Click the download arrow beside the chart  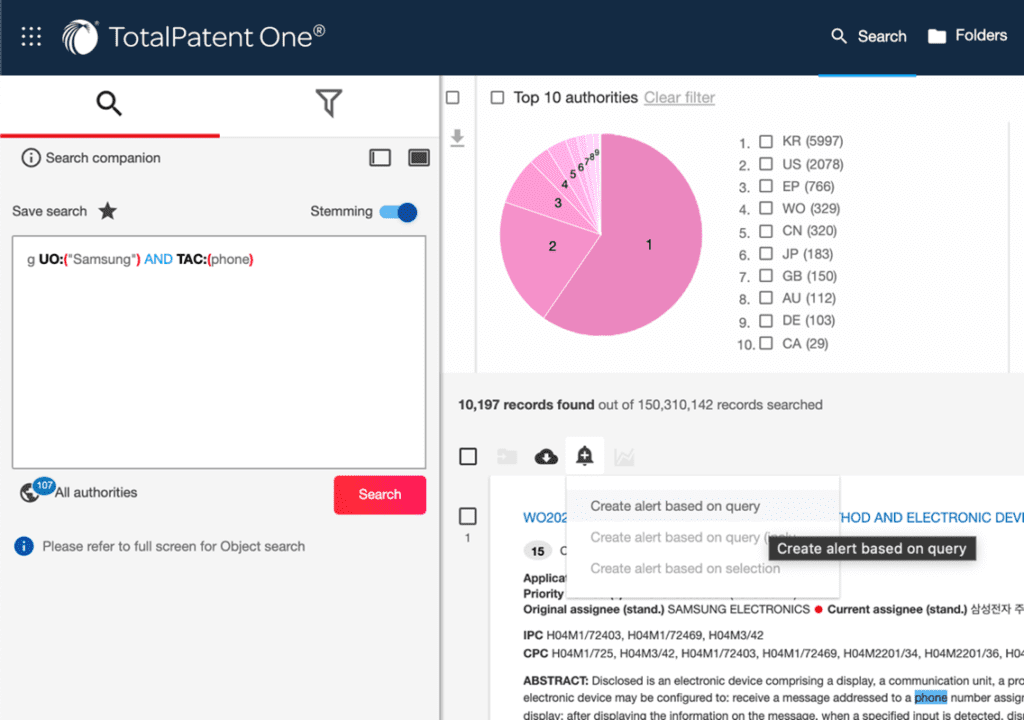457,138
